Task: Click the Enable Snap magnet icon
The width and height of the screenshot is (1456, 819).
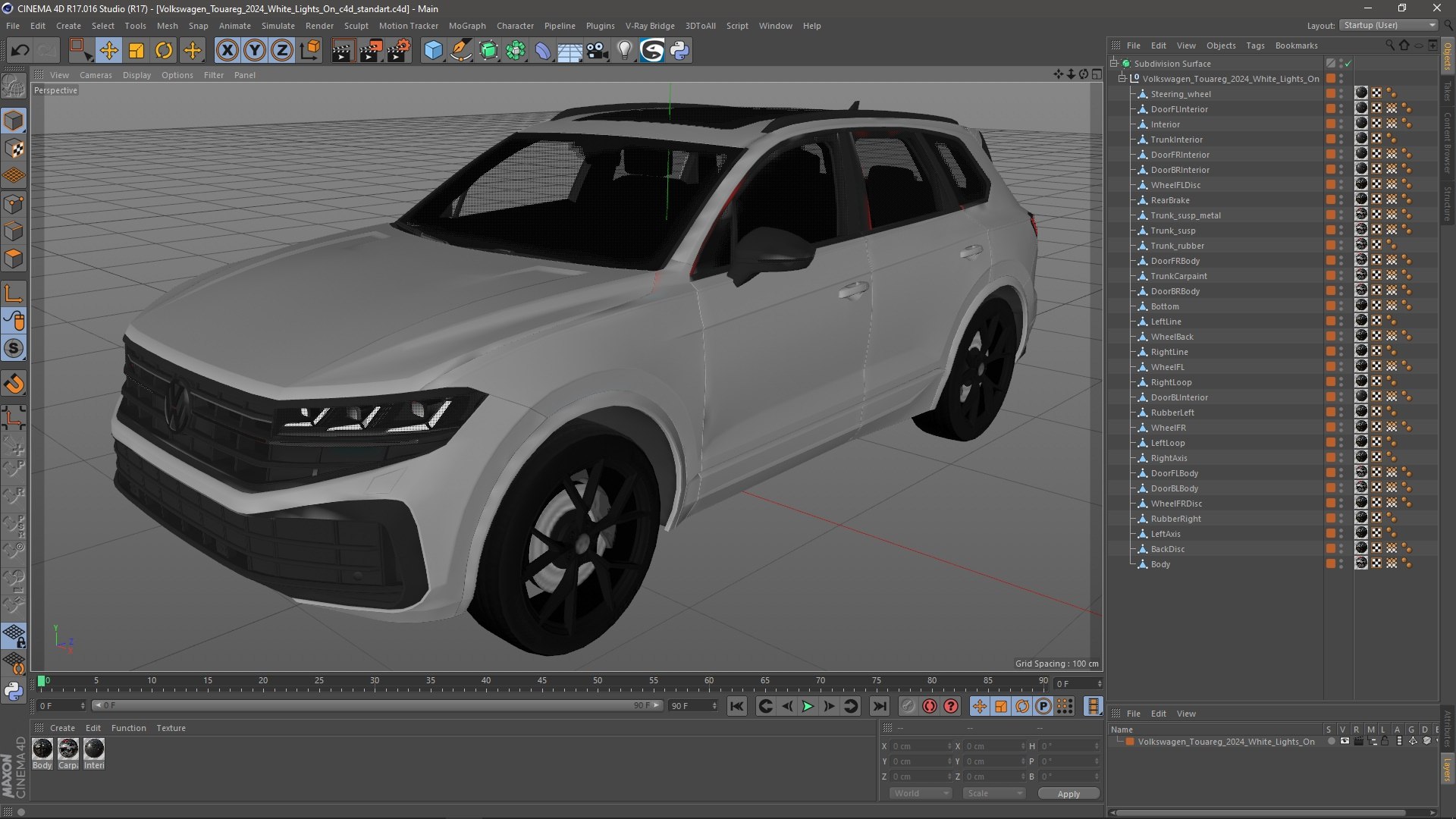Action: 14,384
